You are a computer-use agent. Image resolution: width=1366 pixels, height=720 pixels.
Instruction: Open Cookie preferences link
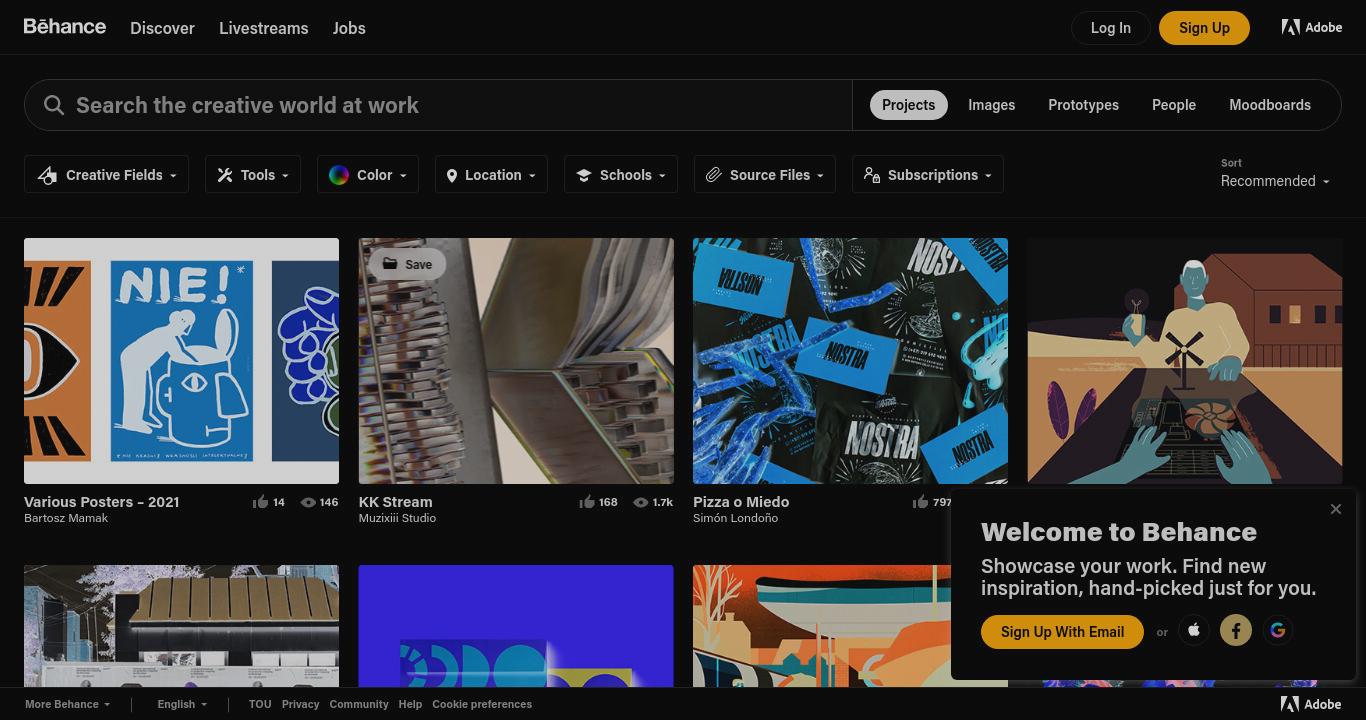[x=482, y=704]
